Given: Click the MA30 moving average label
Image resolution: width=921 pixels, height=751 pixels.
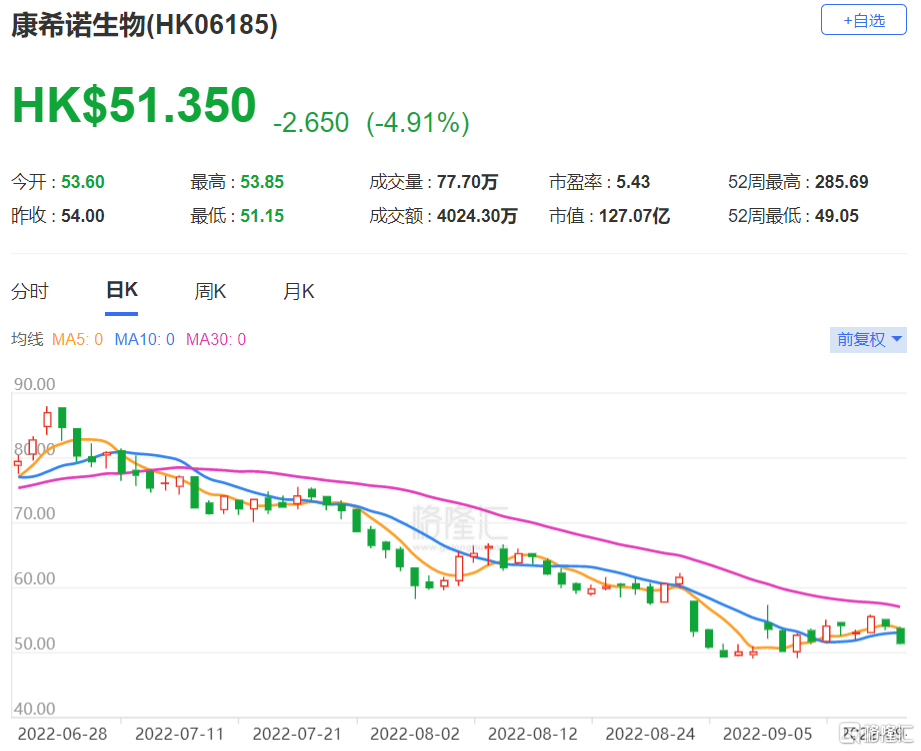Looking at the screenshot, I should click(x=216, y=339).
